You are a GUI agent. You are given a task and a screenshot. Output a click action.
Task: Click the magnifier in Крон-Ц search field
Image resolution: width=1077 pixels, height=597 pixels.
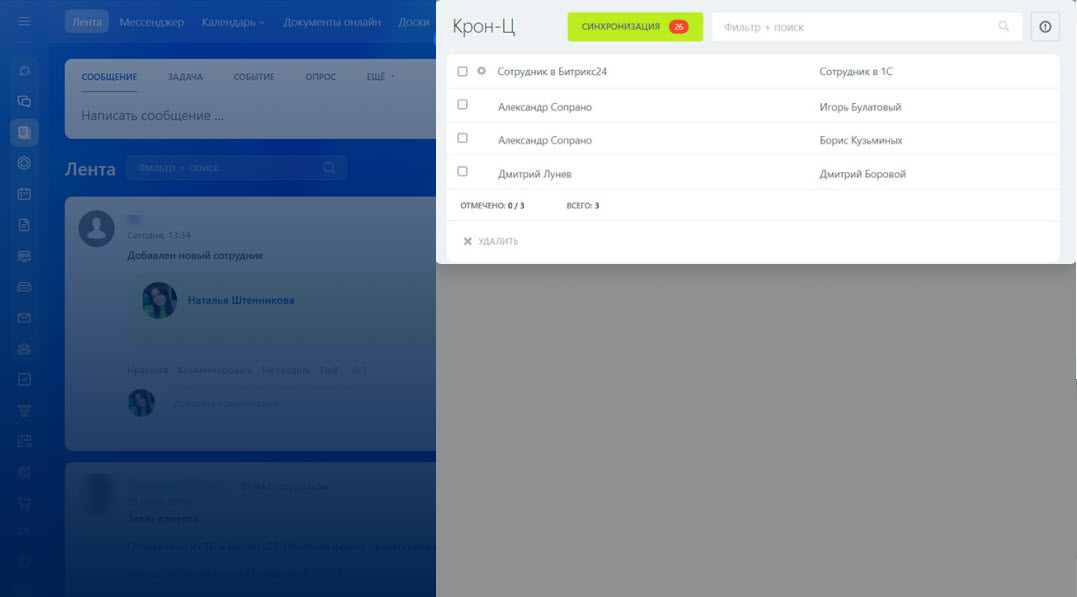(1004, 26)
